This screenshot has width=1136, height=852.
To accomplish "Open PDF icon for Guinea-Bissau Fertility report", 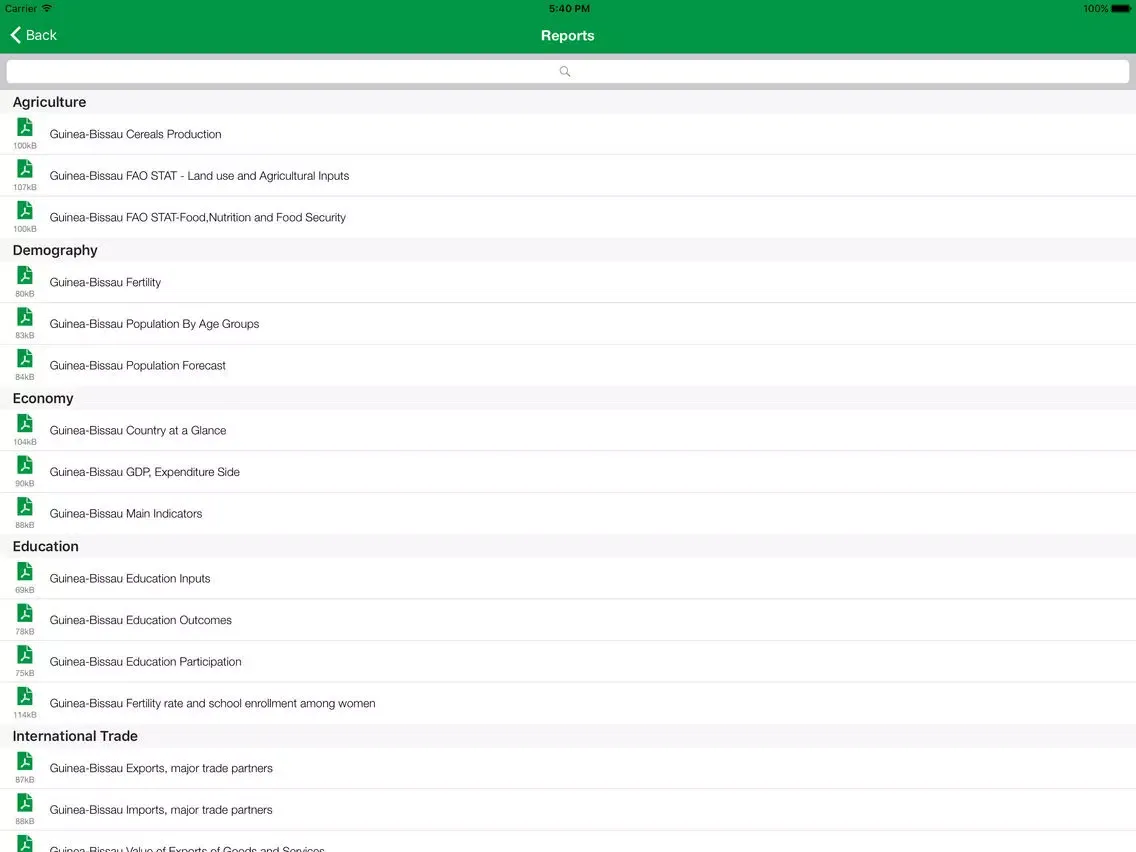I will coord(25,275).
